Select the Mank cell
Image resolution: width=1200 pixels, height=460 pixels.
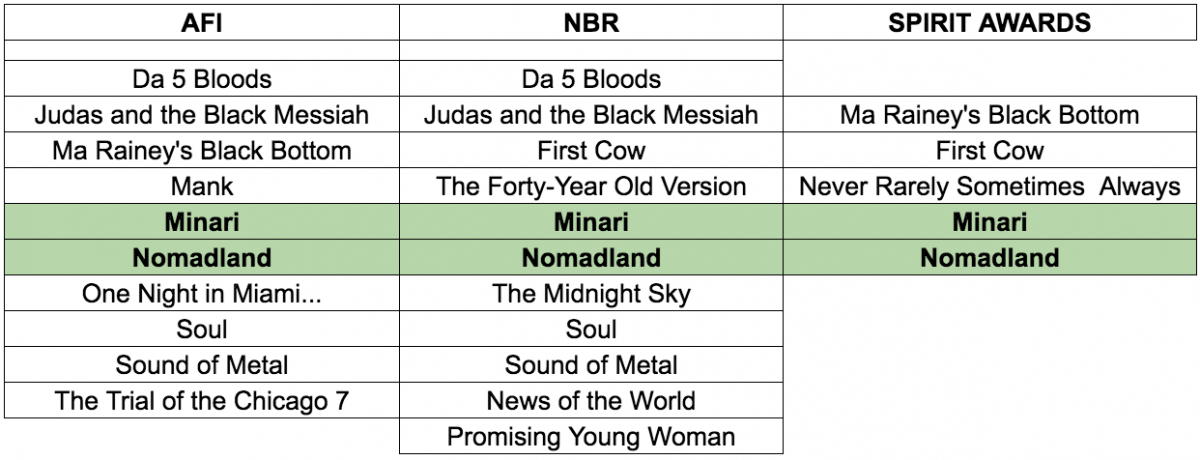pos(201,186)
